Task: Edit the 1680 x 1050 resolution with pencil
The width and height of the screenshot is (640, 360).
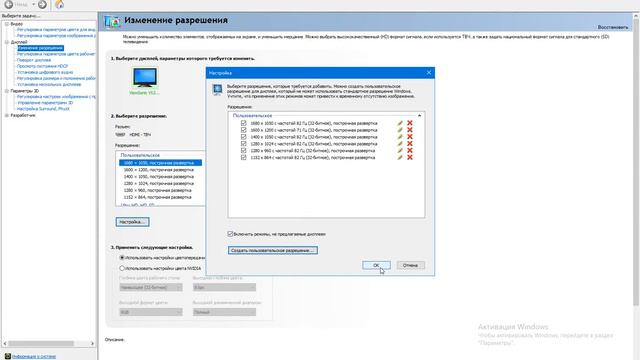Action: click(x=400, y=123)
